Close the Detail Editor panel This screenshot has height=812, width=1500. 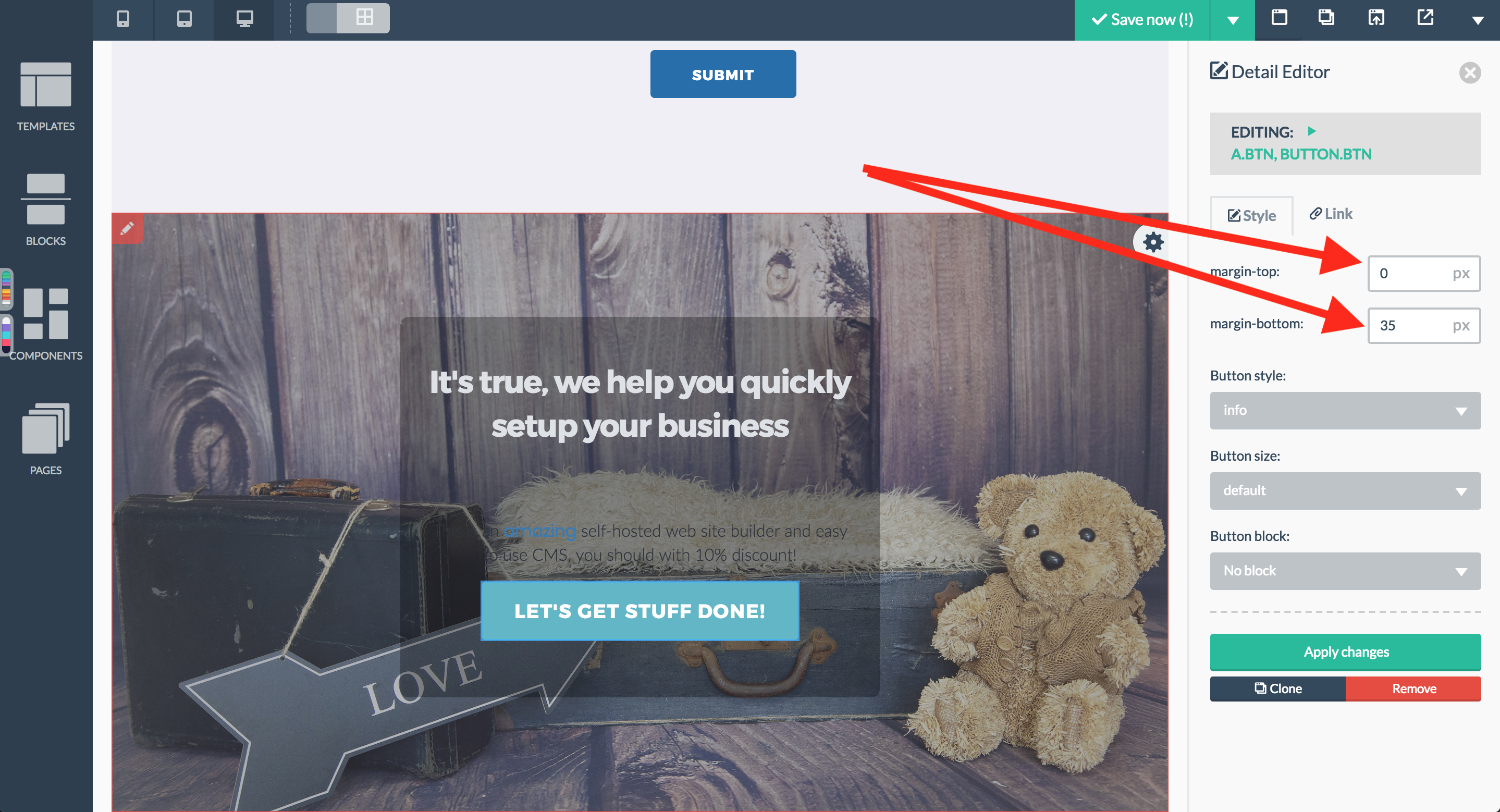pos(1470,73)
